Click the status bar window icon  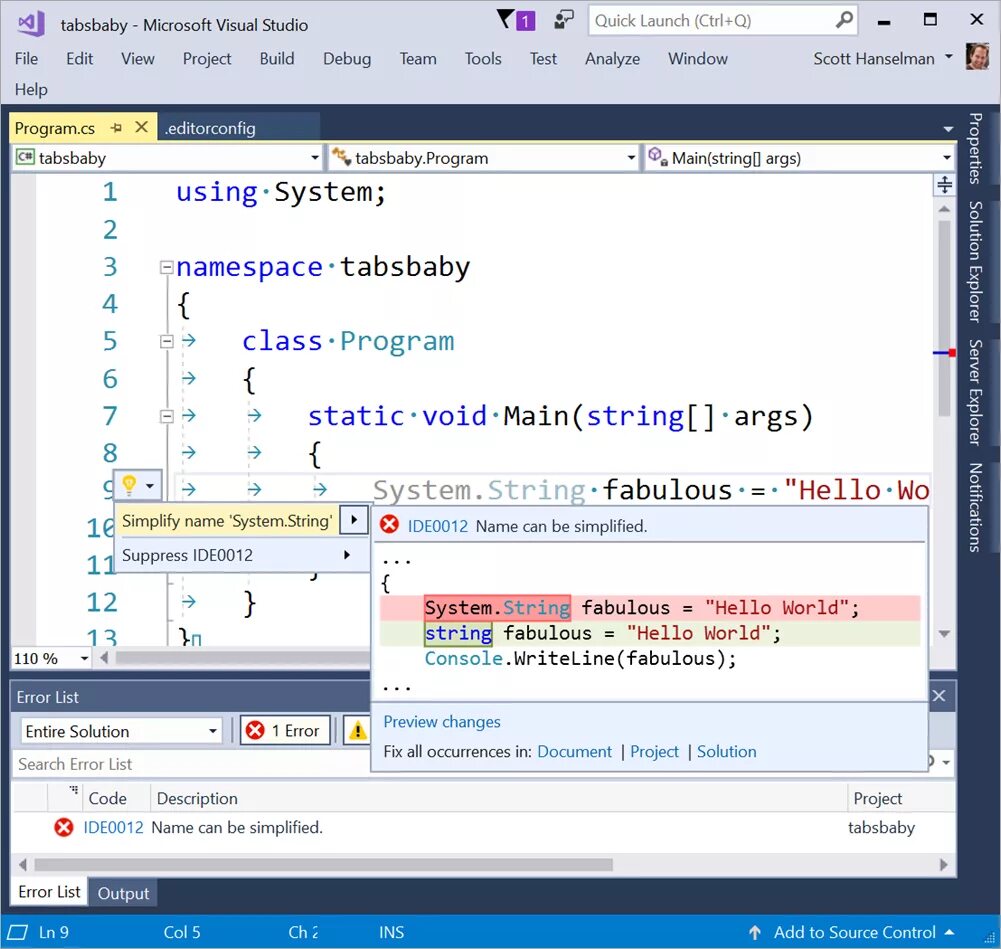click(17, 932)
